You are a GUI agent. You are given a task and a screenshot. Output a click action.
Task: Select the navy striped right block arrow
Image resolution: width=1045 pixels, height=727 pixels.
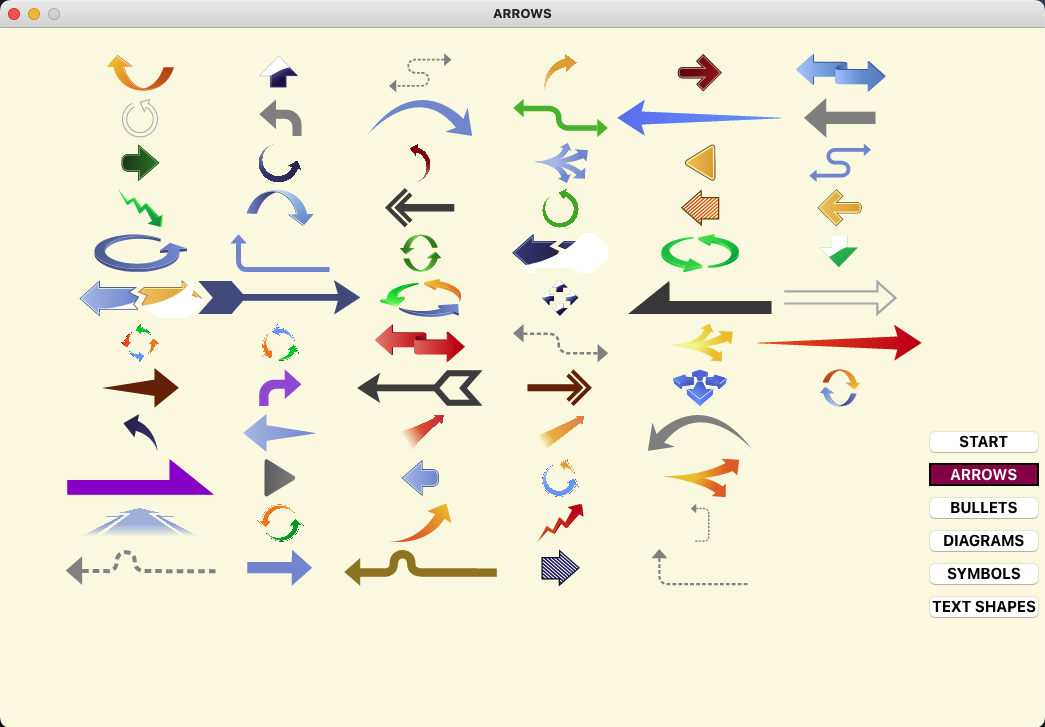[560, 568]
